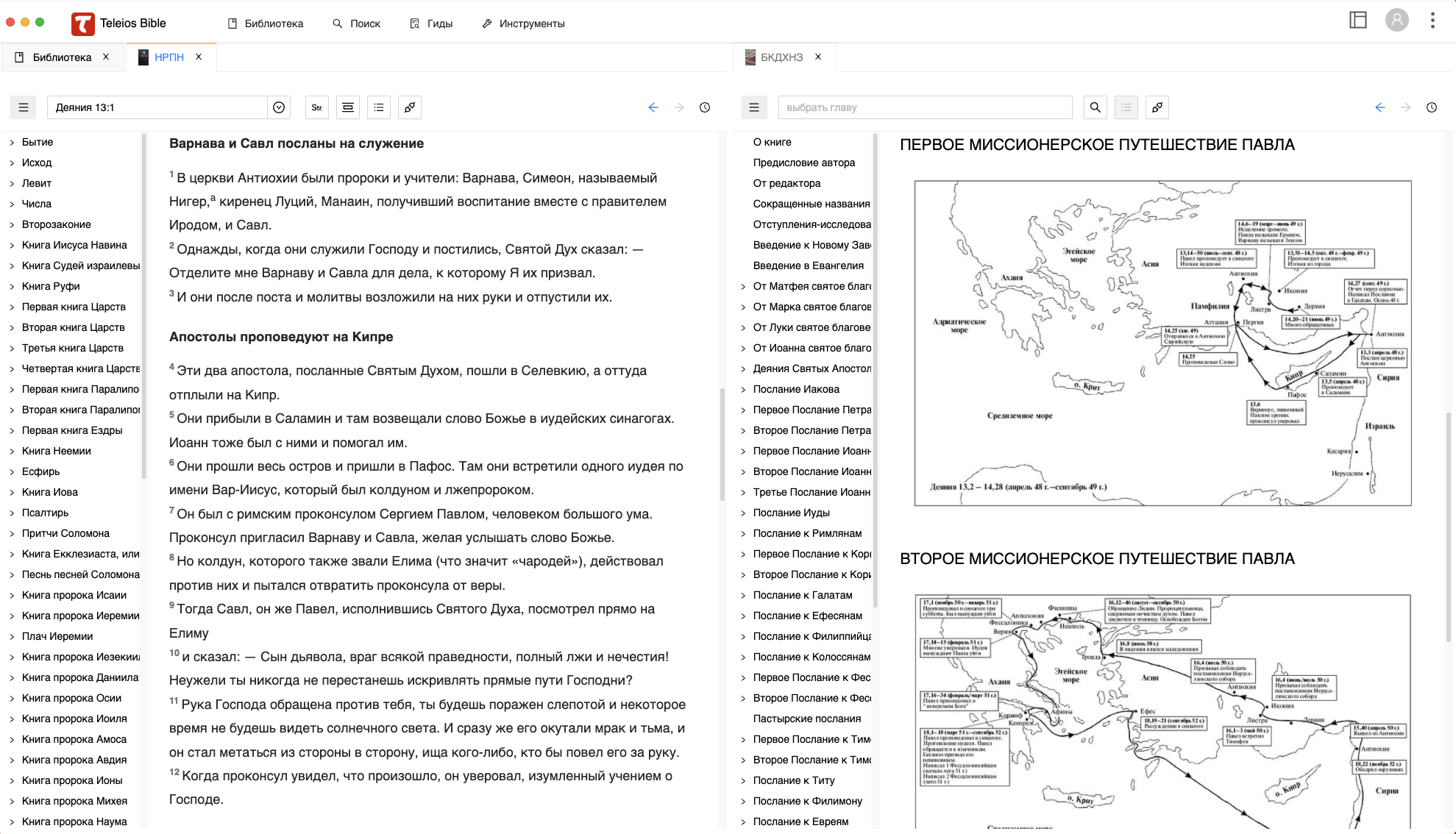Toggle the contents sidebar hamburger in the left panel
The image size is (1456, 834).
(x=24, y=107)
